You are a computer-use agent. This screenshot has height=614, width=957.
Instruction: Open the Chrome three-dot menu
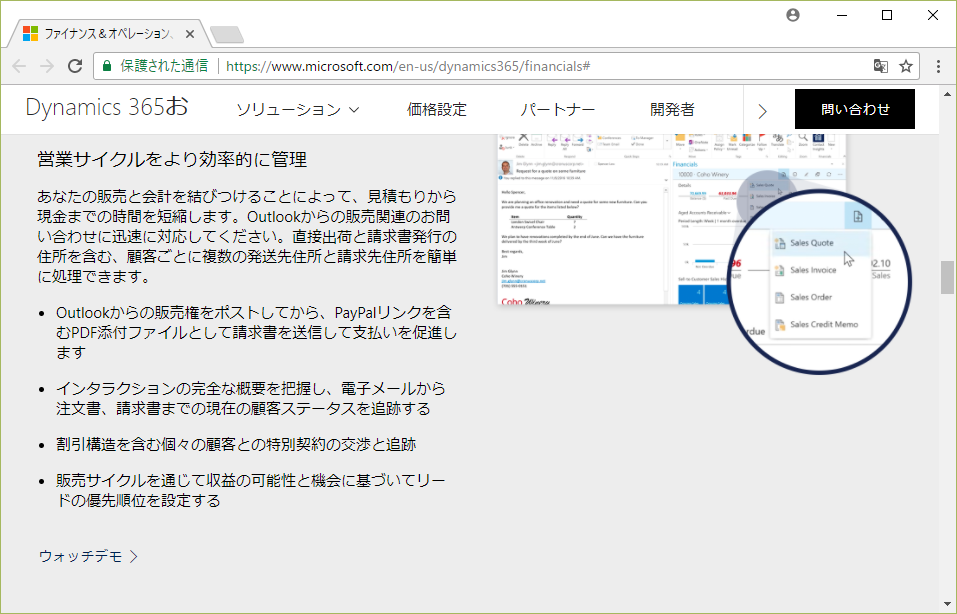[x=938, y=66]
